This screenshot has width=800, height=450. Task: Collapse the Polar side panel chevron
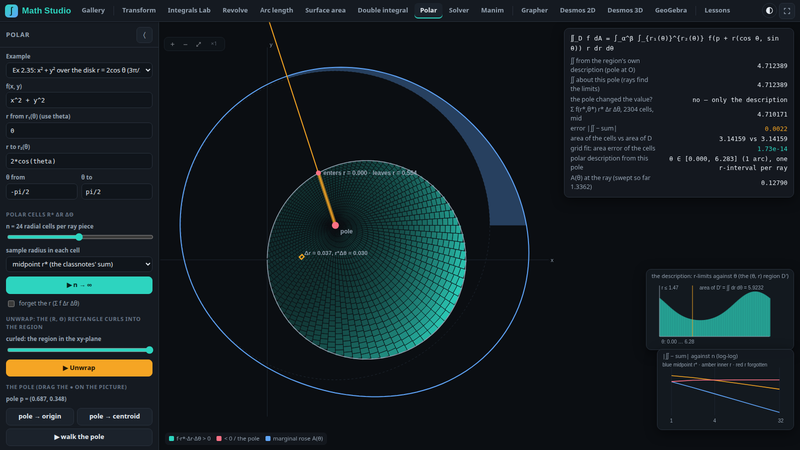tap(144, 35)
